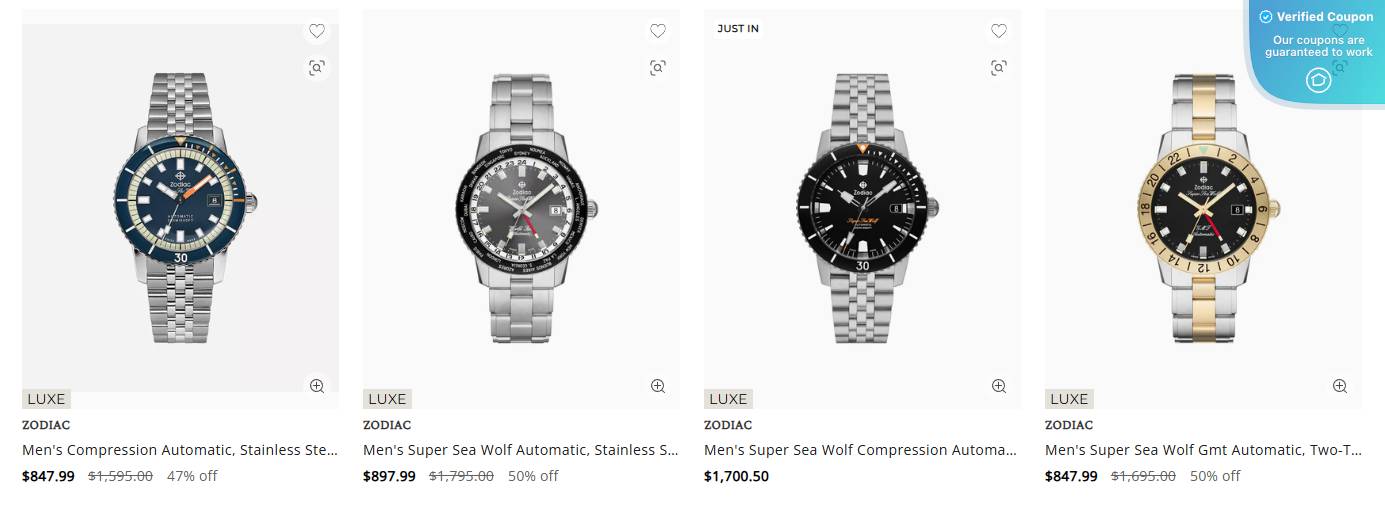Enlarge the black Super Sea Wolf Compression image
This screenshot has width=1385, height=510.
pyautogui.click(x=999, y=386)
